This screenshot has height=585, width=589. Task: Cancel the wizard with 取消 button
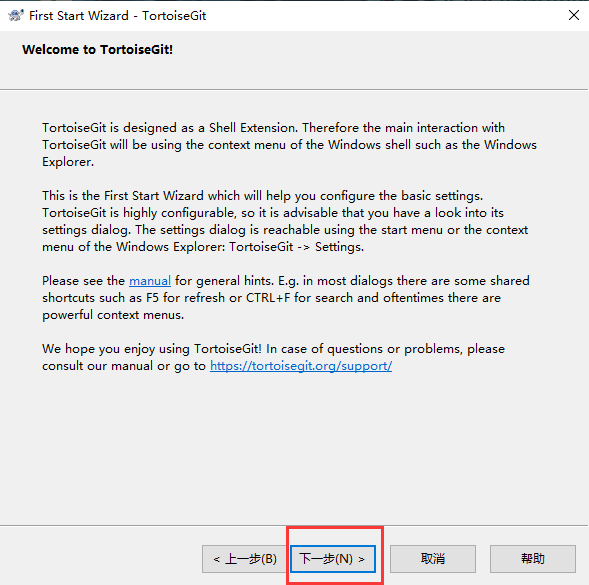coord(433,559)
